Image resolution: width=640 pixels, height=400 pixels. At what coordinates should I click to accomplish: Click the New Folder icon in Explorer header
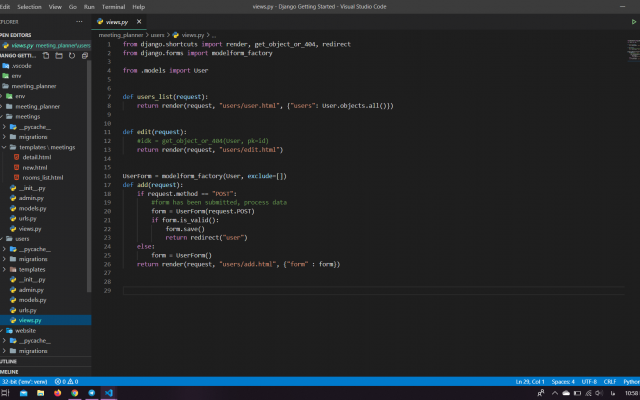click(59, 56)
